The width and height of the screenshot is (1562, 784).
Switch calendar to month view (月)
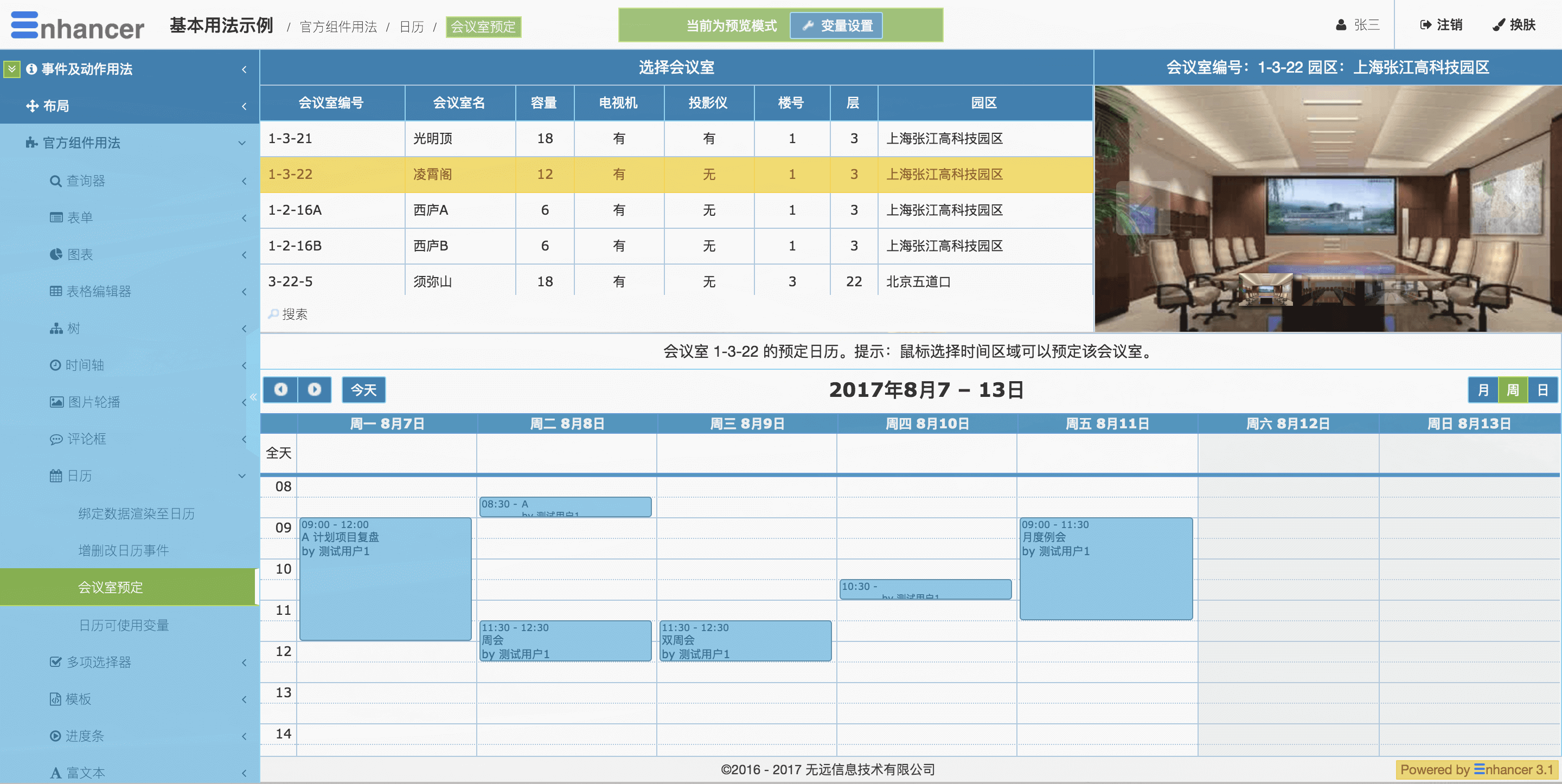[x=1483, y=390]
